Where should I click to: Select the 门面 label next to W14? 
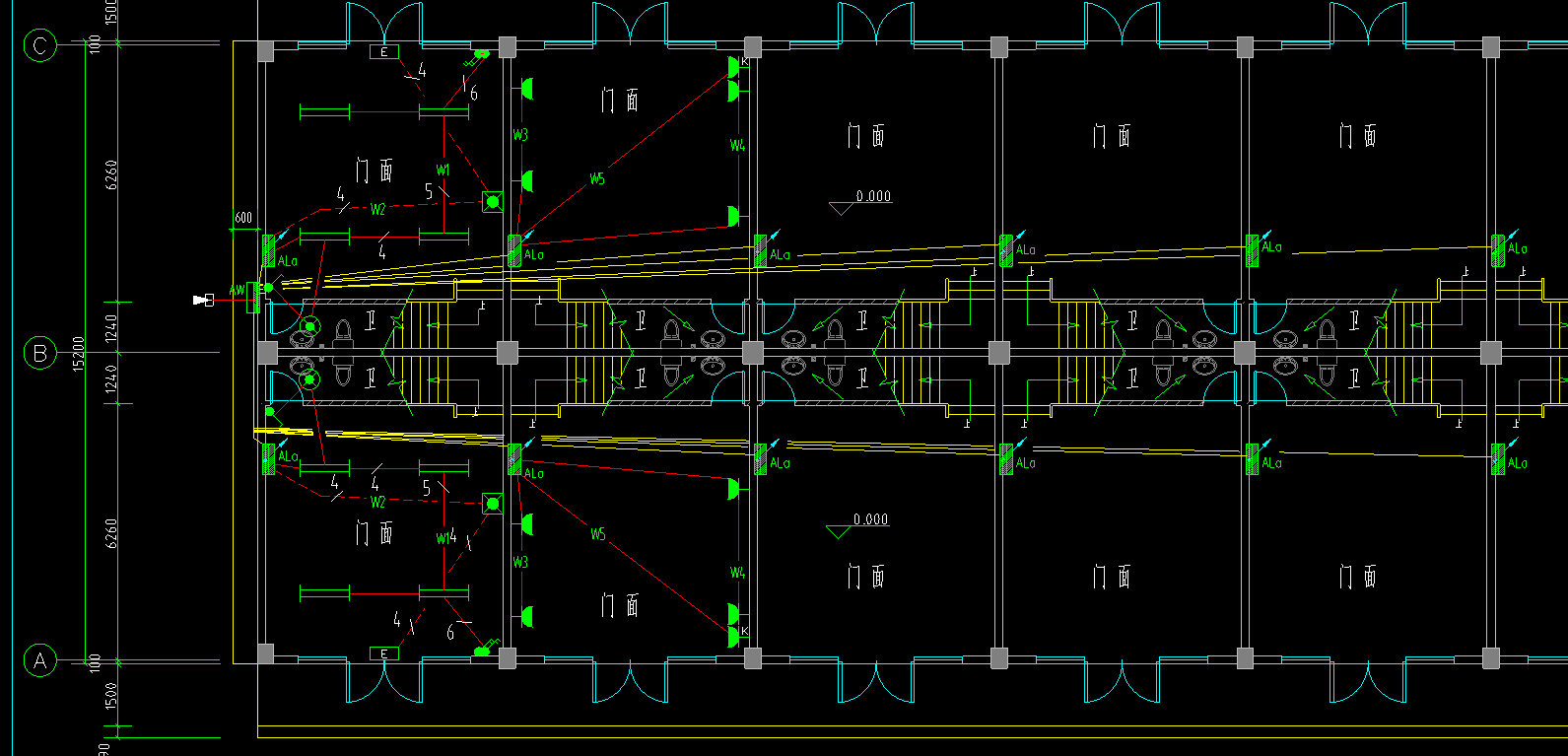coord(375,533)
